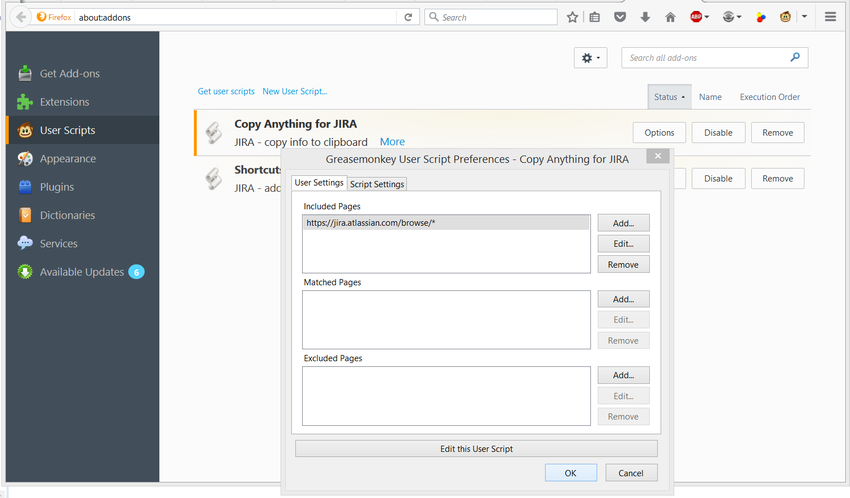
Task: Click the magnifier in browser search box
Action: (x=434, y=17)
